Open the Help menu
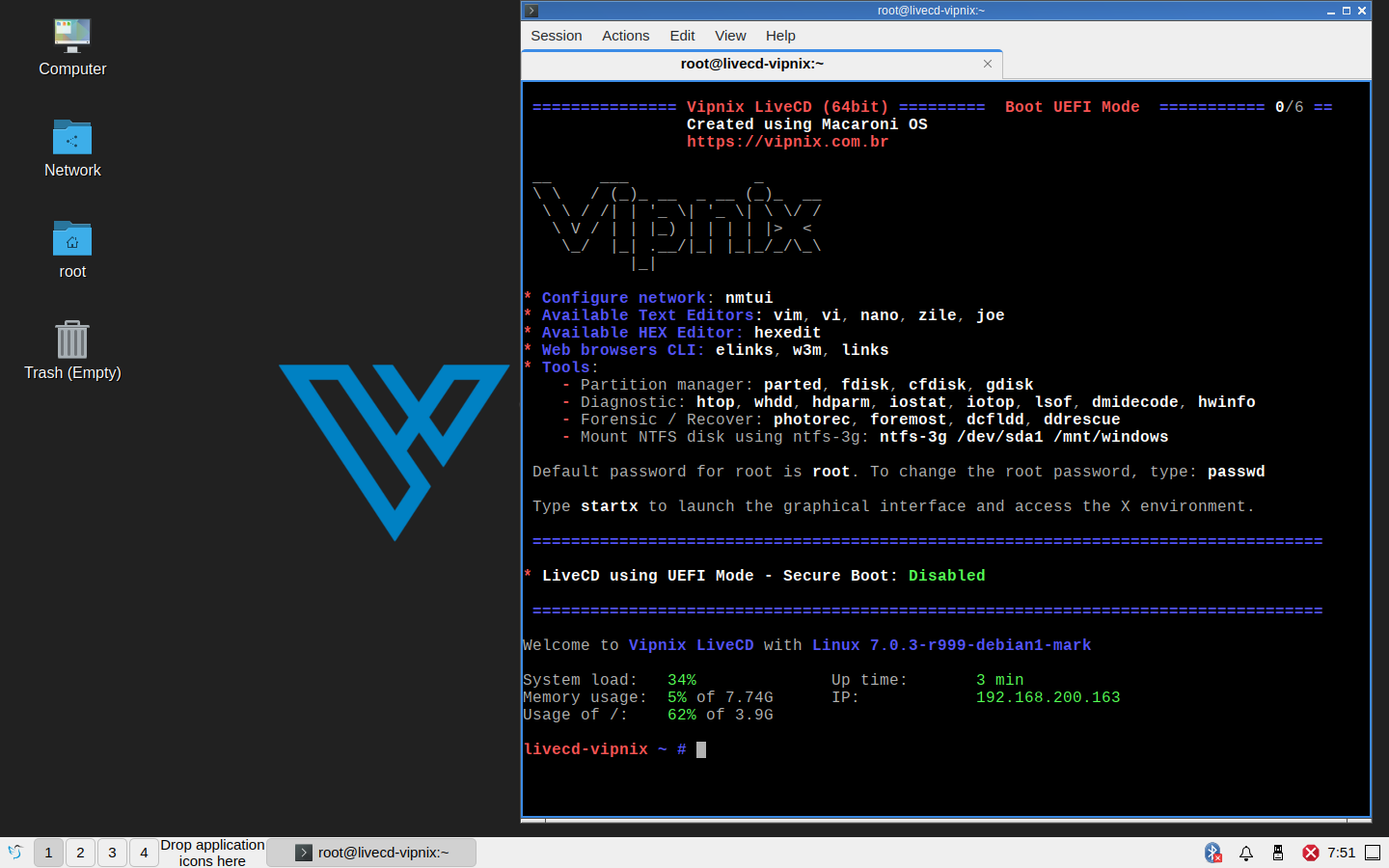Screen dimensions: 1389x868 [780, 36]
